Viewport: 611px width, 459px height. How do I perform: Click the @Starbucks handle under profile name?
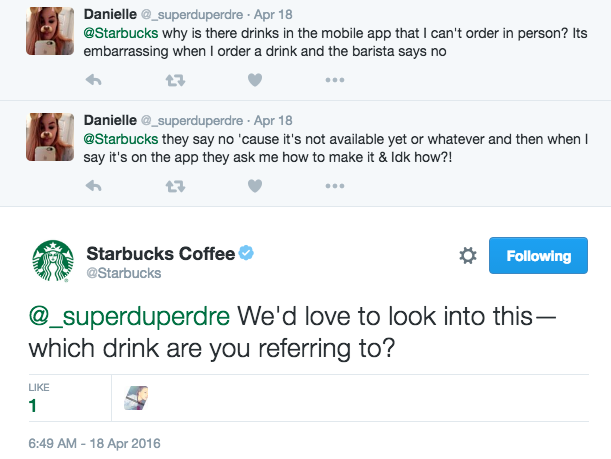tap(124, 273)
